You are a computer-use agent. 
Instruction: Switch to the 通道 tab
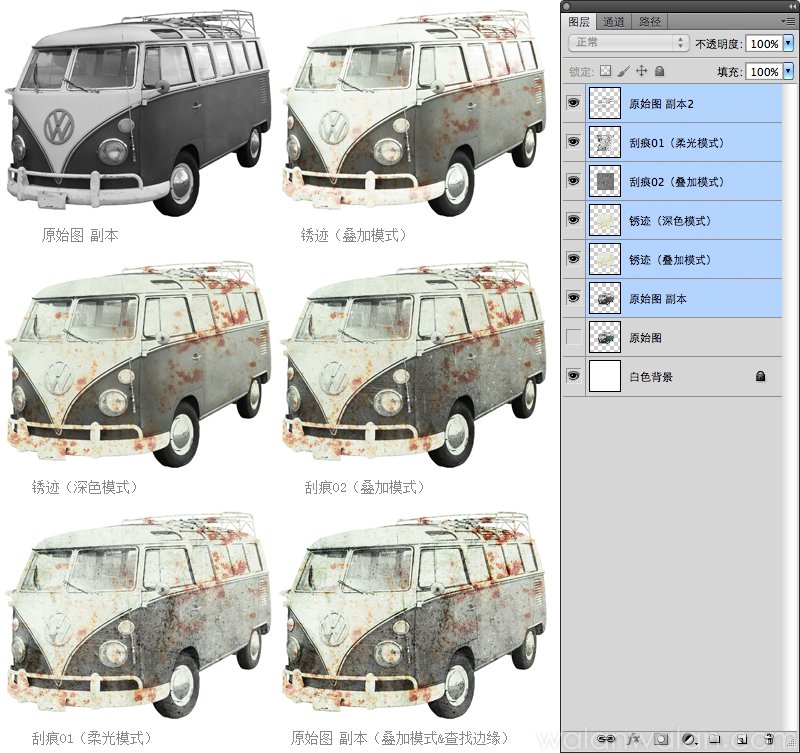[614, 21]
